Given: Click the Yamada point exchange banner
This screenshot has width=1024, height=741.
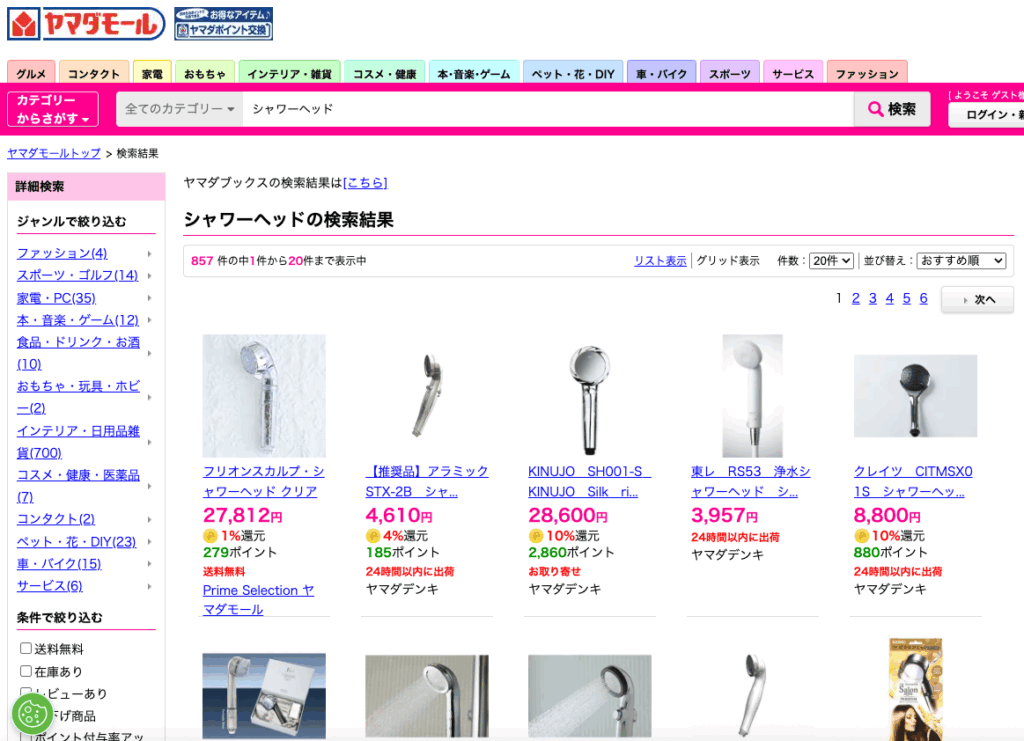Looking at the screenshot, I should (223, 24).
